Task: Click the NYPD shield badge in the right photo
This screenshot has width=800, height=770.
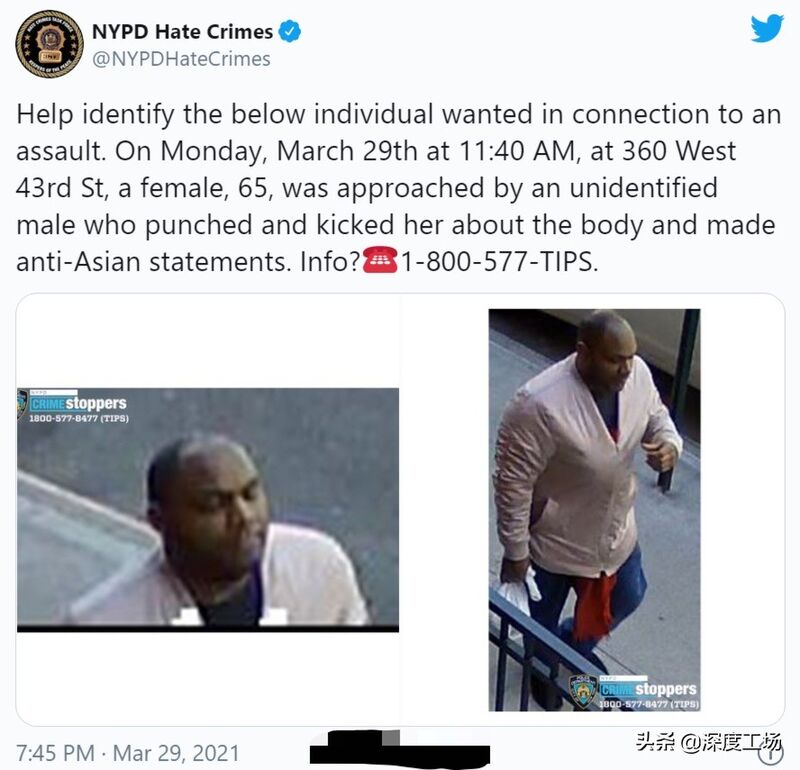Action: tap(584, 692)
